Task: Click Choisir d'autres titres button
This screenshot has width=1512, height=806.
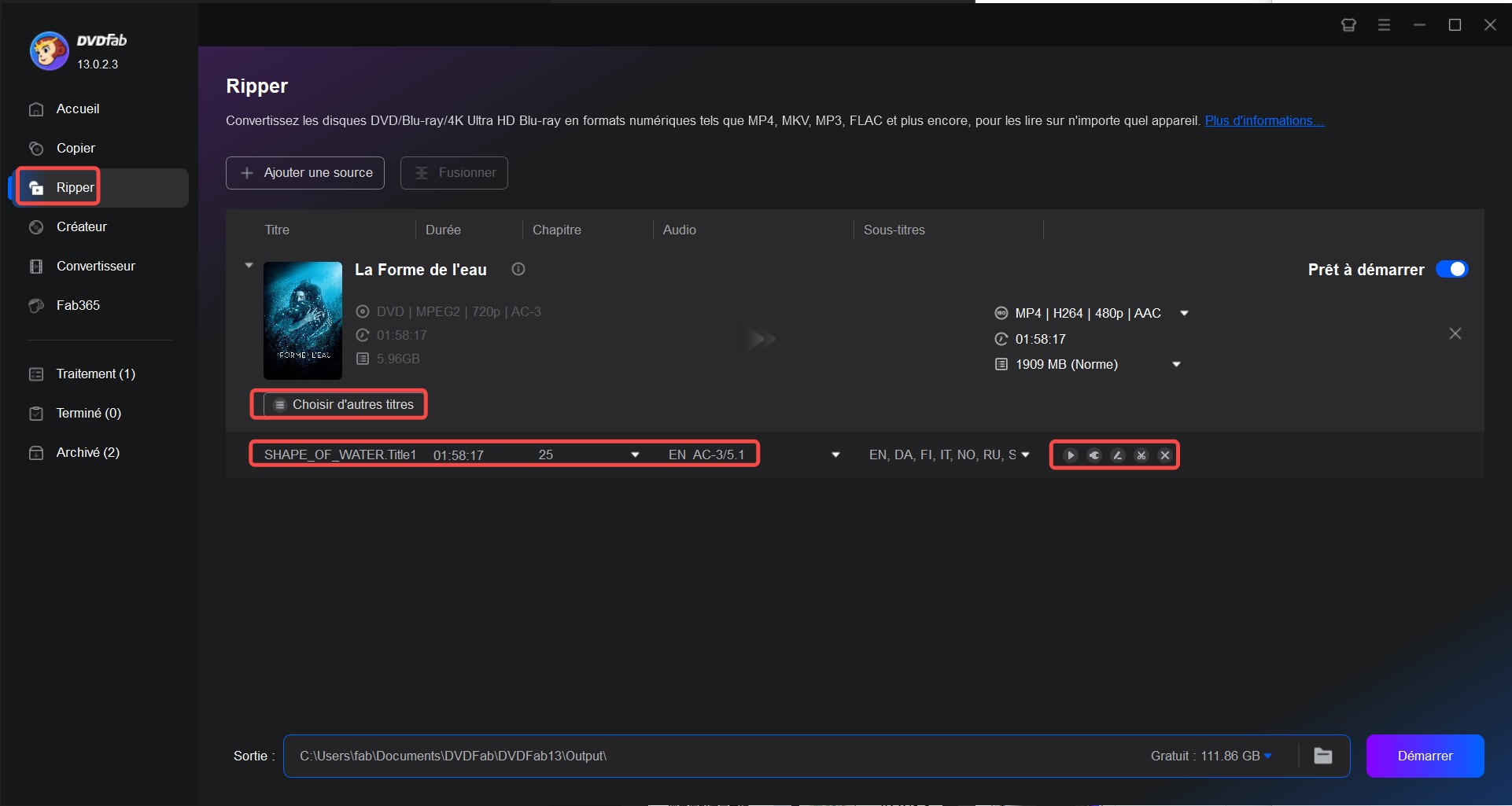Action: tap(344, 404)
